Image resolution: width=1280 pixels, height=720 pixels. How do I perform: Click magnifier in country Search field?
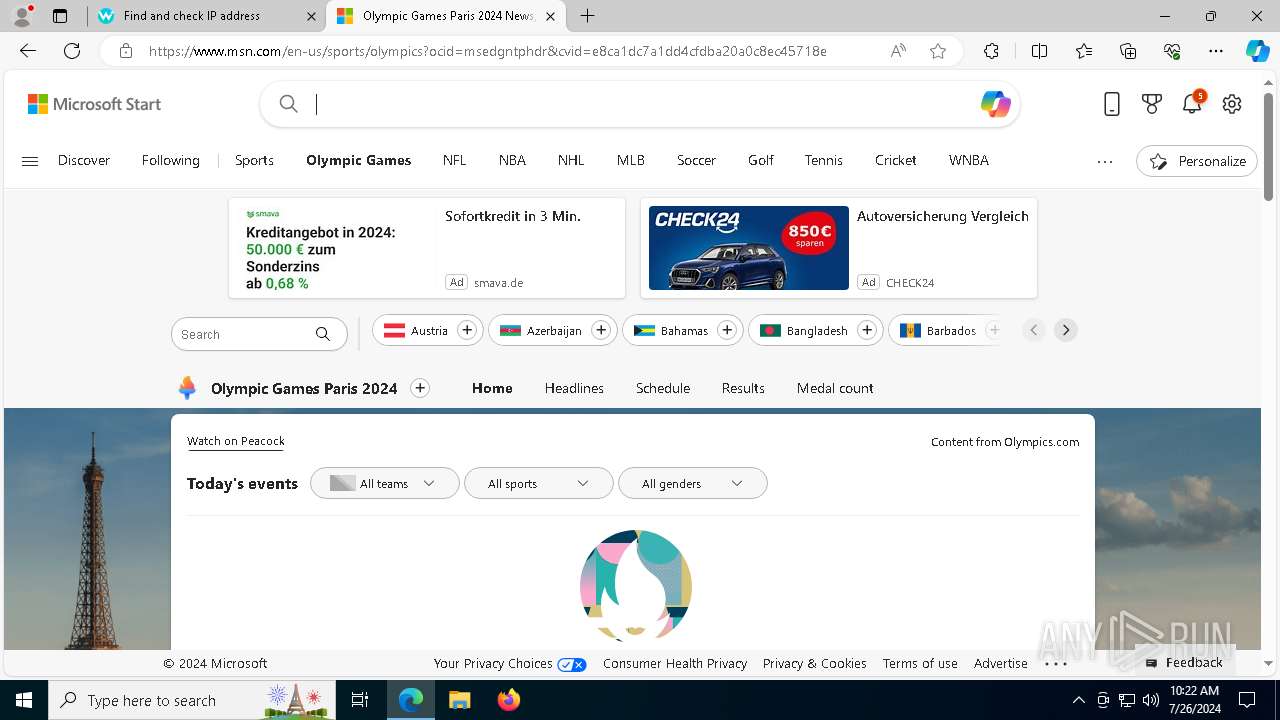(x=323, y=334)
